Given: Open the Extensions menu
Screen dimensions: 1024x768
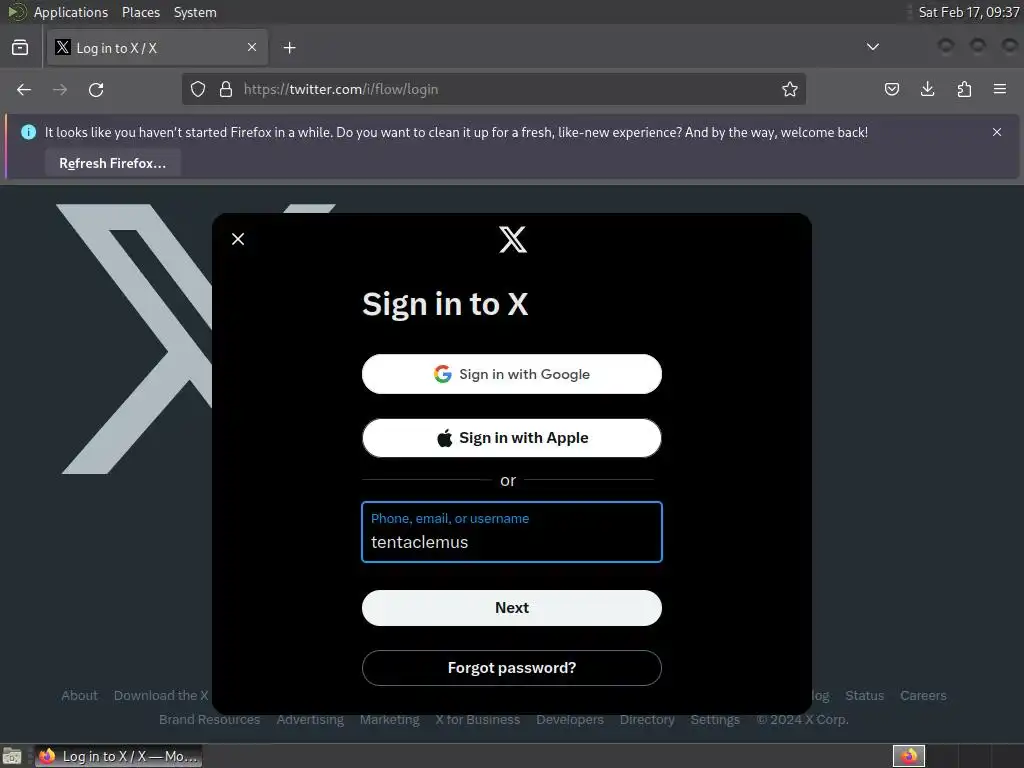Looking at the screenshot, I should point(964,89).
